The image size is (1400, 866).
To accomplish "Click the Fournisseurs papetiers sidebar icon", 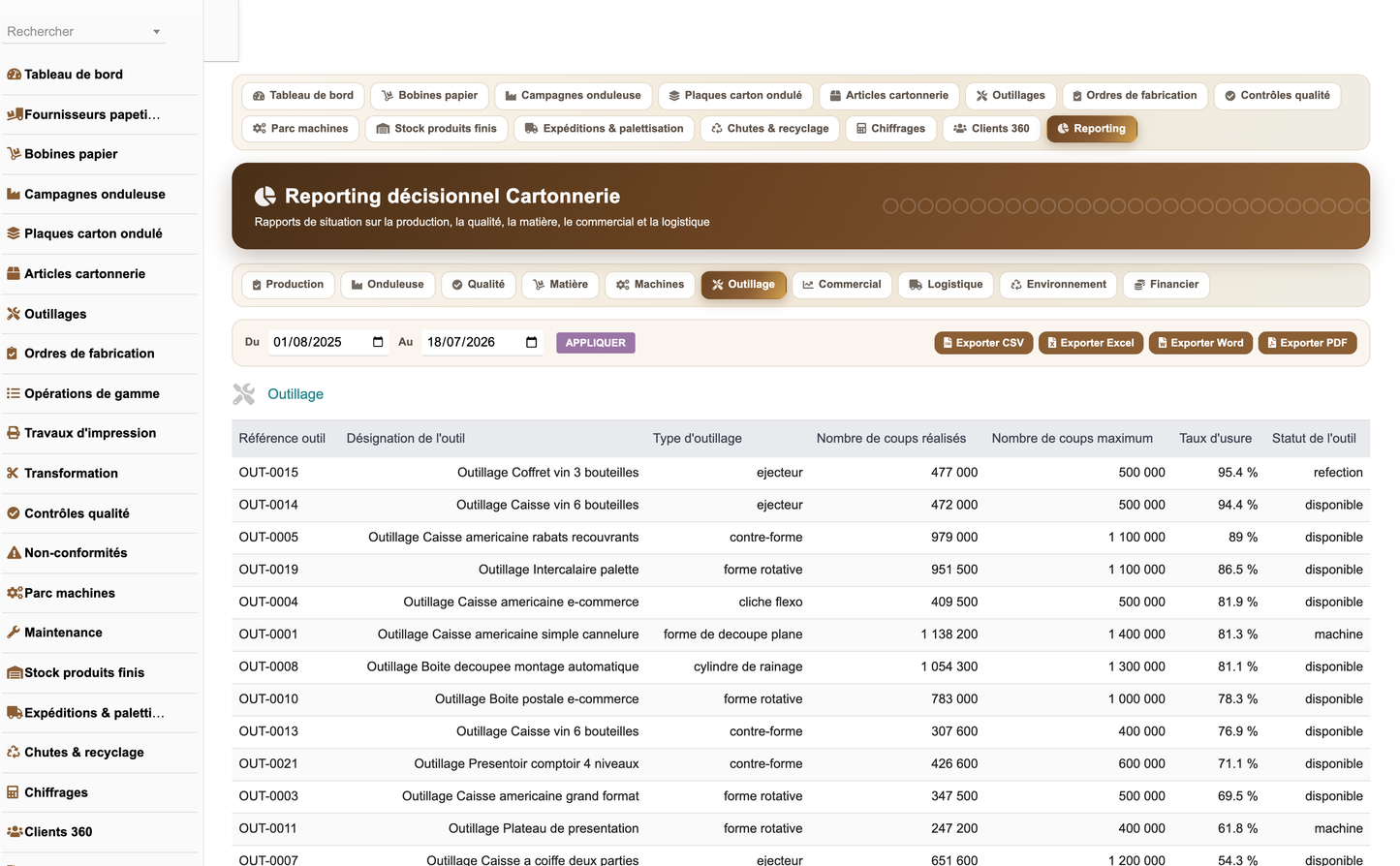I will [x=15, y=114].
